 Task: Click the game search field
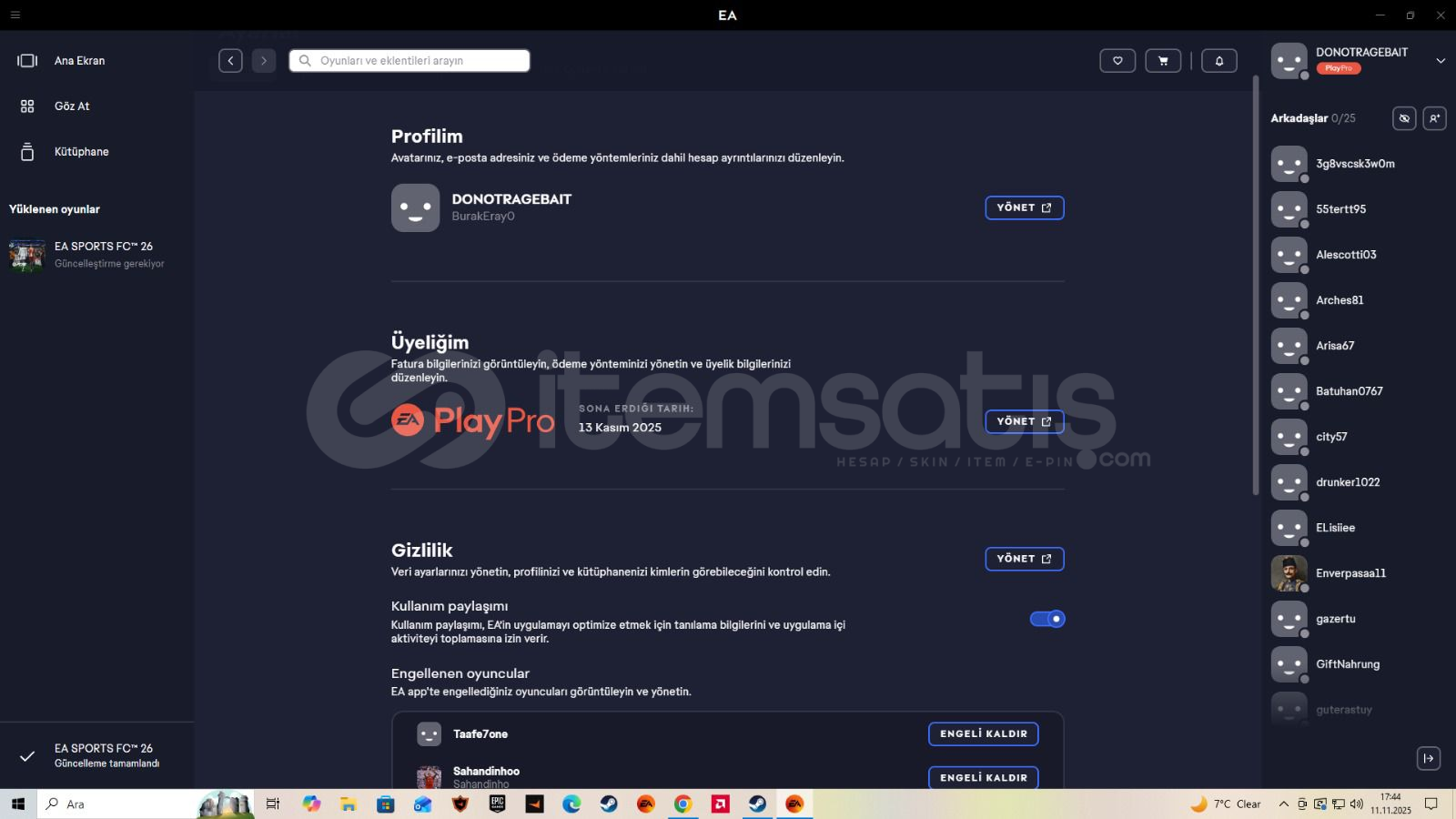[409, 61]
